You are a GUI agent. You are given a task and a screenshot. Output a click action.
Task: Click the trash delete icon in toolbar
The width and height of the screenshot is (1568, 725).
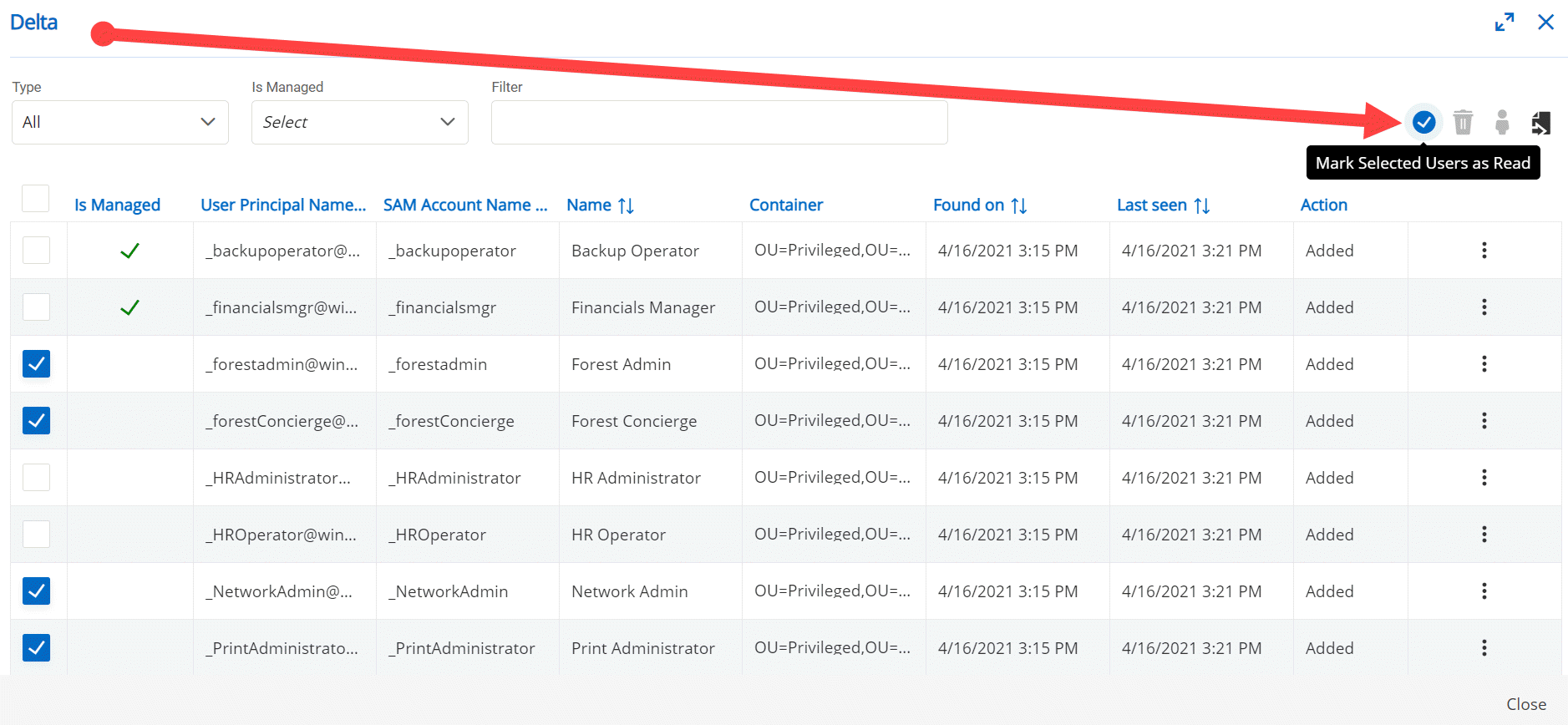(1463, 123)
